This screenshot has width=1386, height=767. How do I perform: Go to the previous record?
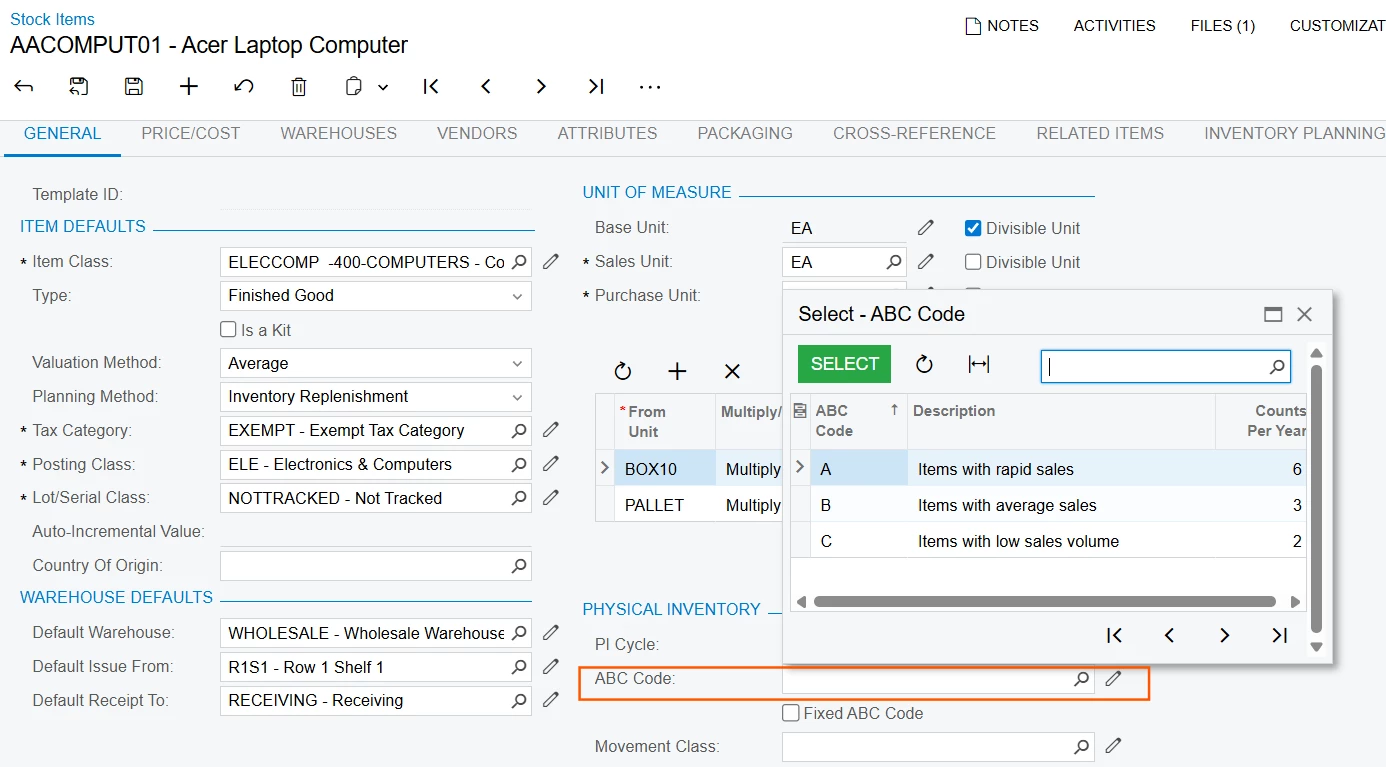point(486,87)
